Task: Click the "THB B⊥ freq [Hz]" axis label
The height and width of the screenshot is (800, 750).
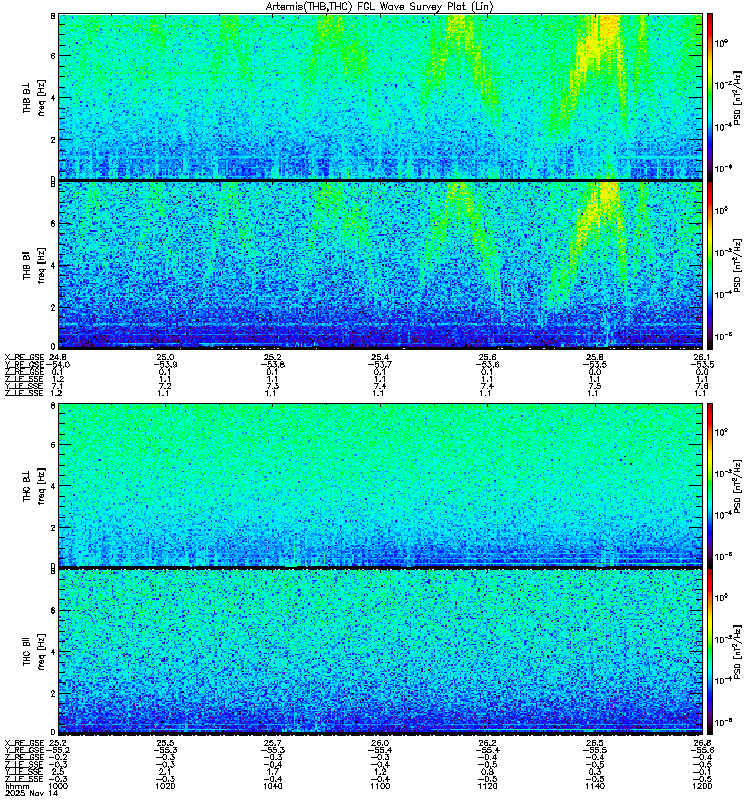Action: coord(34,97)
